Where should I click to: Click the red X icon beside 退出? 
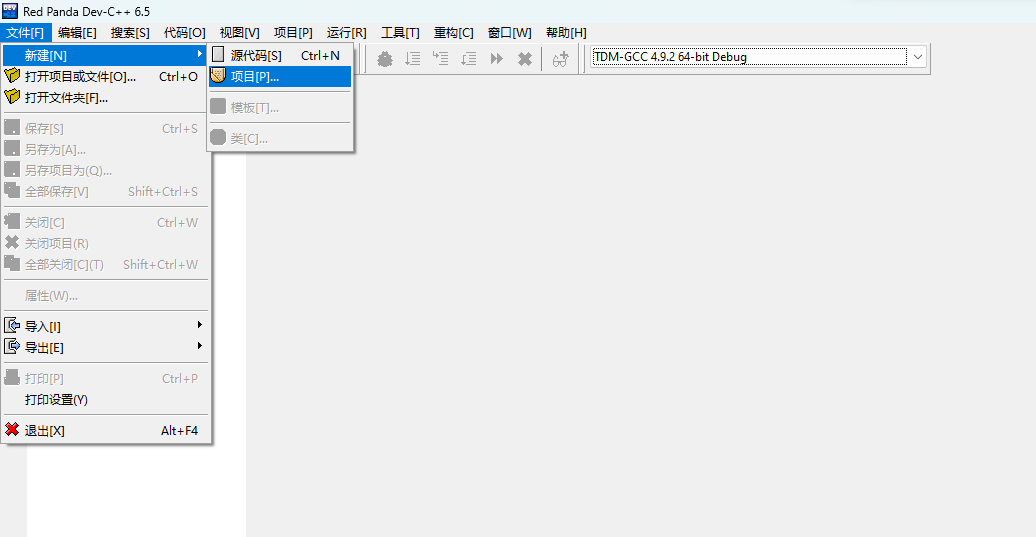click(12, 430)
